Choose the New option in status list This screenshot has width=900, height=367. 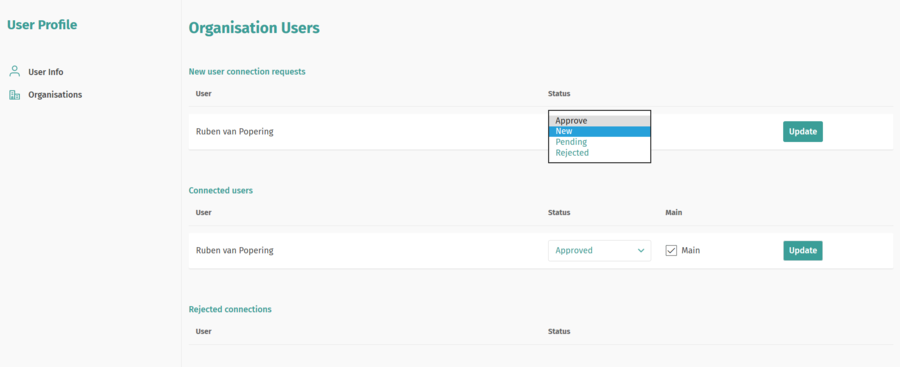point(599,132)
